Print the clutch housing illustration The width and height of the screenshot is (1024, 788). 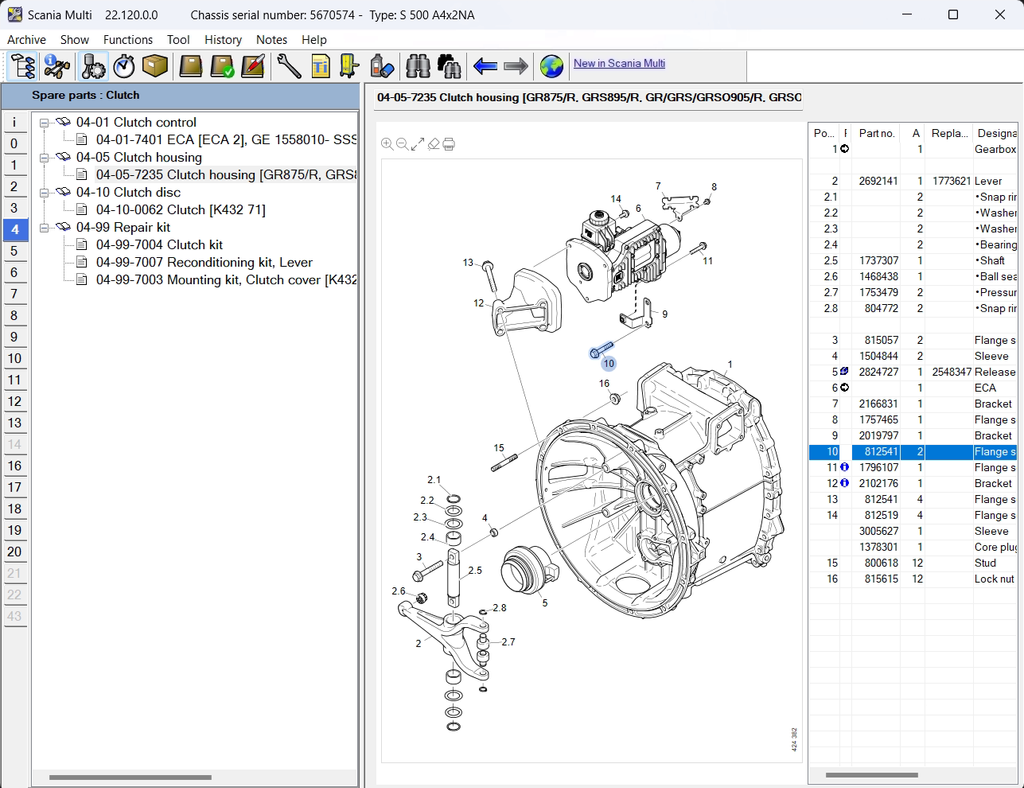pos(449,144)
